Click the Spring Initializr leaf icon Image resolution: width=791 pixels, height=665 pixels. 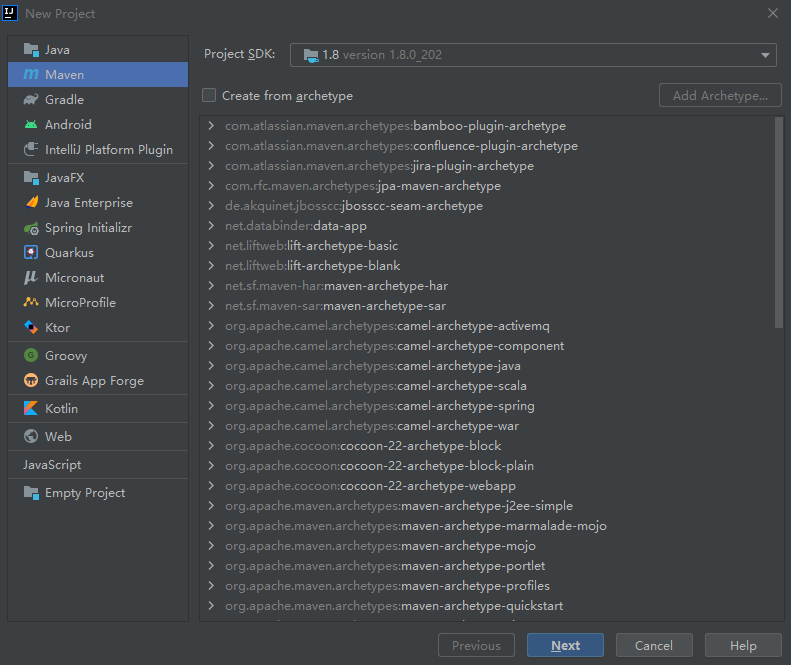(31, 228)
